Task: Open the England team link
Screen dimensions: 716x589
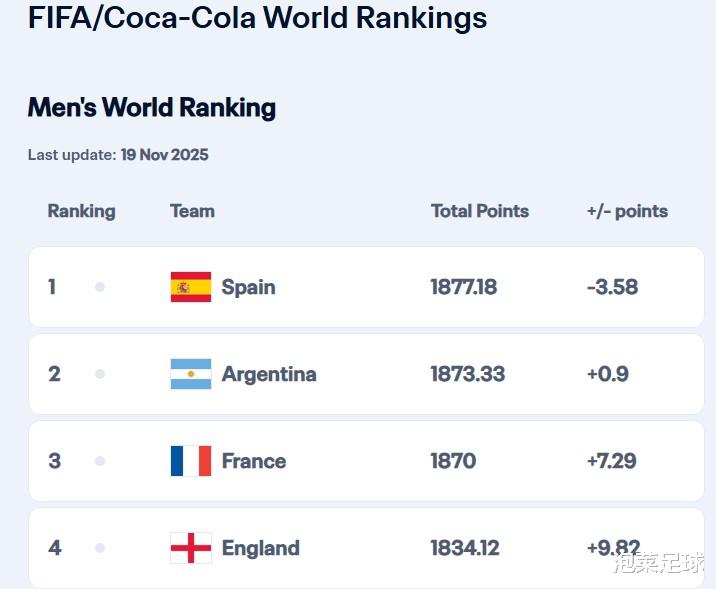Action: [x=260, y=548]
